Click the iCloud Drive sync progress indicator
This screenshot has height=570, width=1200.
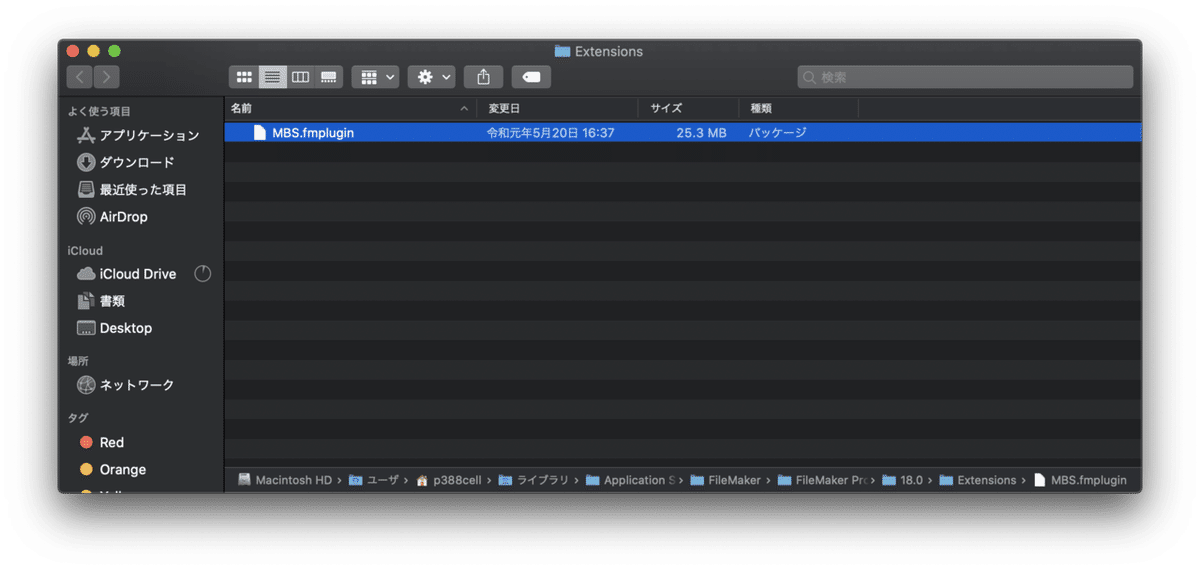(203, 274)
